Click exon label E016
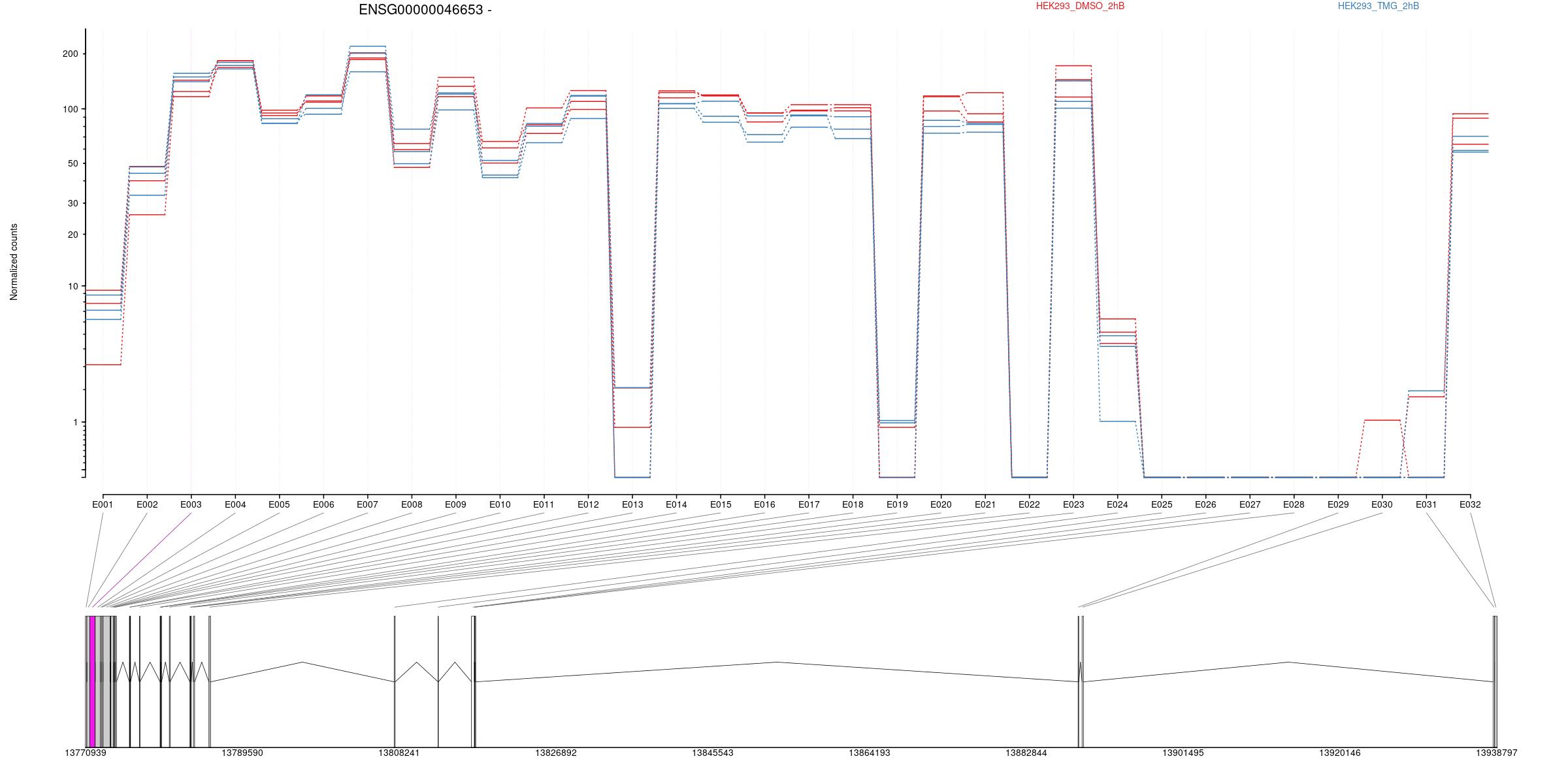The width and height of the screenshot is (1568, 784). click(x=764, y=504)
